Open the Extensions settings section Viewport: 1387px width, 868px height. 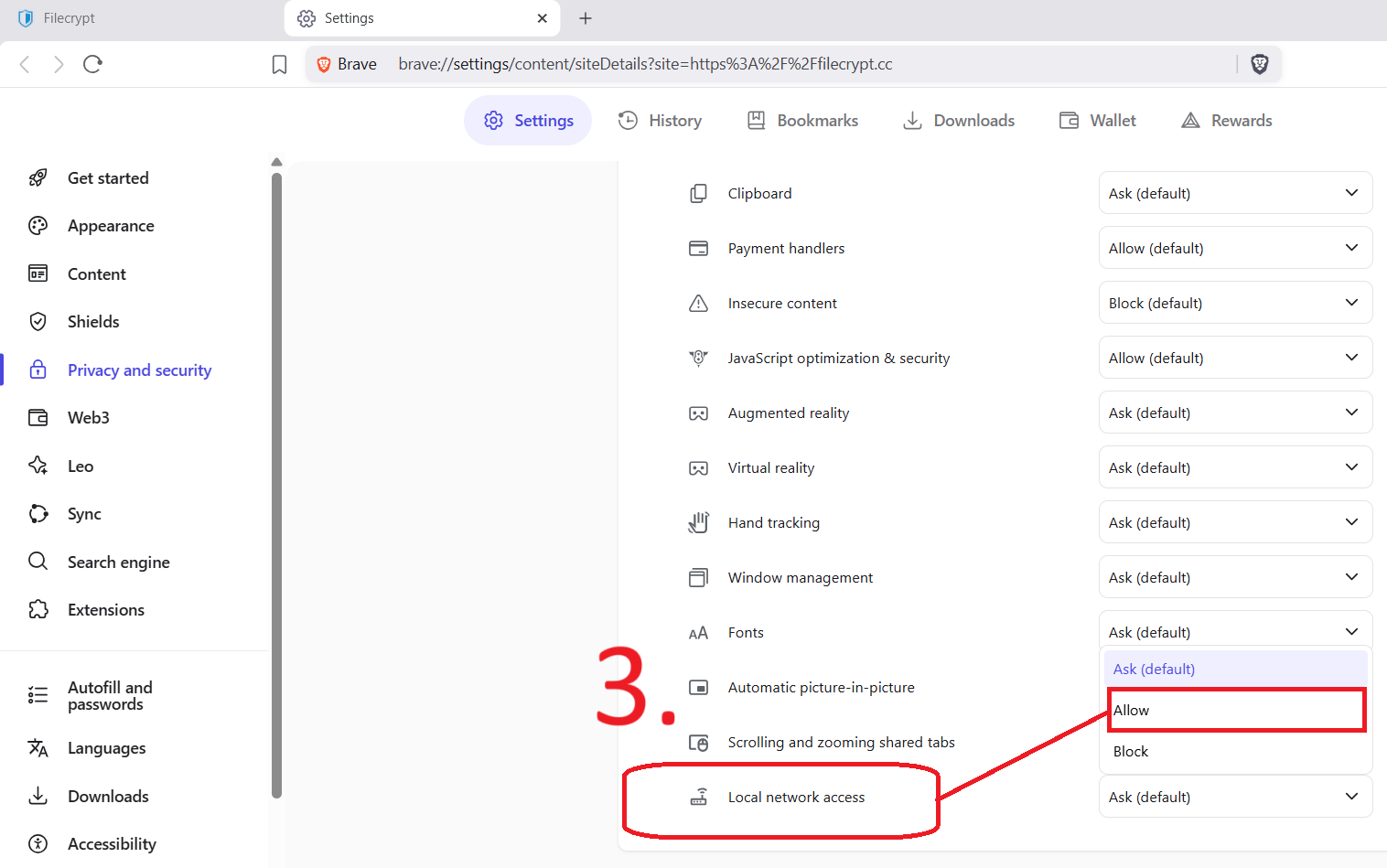pyautogui.click(x=105, y=610)
